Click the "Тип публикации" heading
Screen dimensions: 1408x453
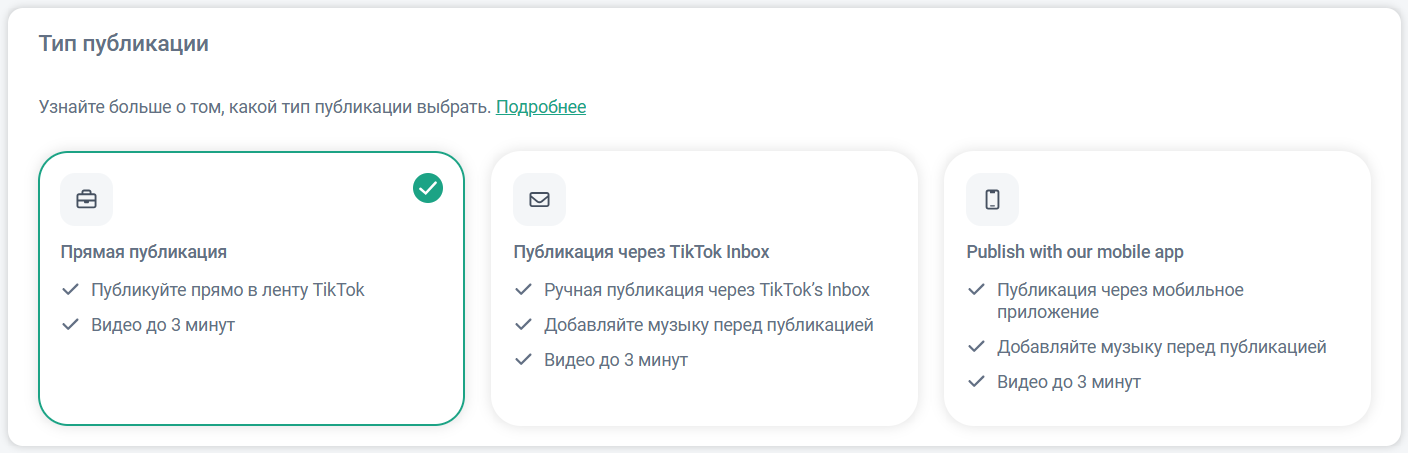(x=124, y=44)
